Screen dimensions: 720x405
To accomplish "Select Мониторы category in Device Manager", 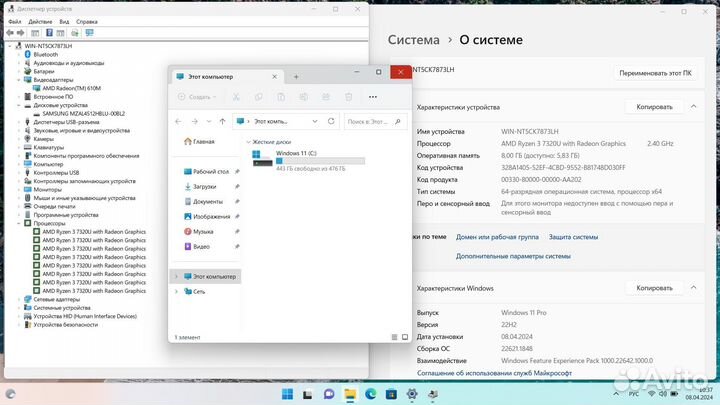I will coord(47,190).
